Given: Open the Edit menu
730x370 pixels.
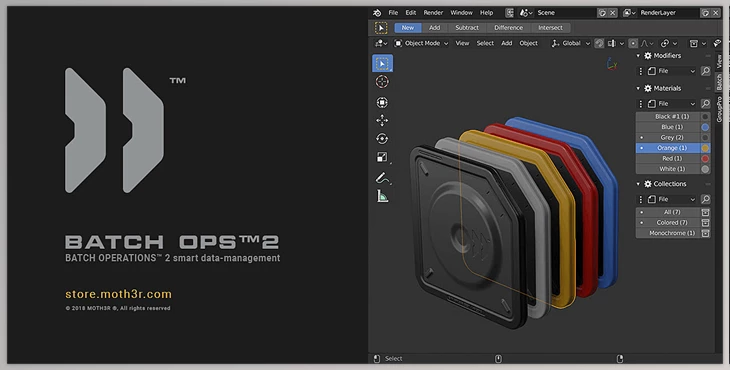Looking at the screenshot, I should (x=411, y=13).
